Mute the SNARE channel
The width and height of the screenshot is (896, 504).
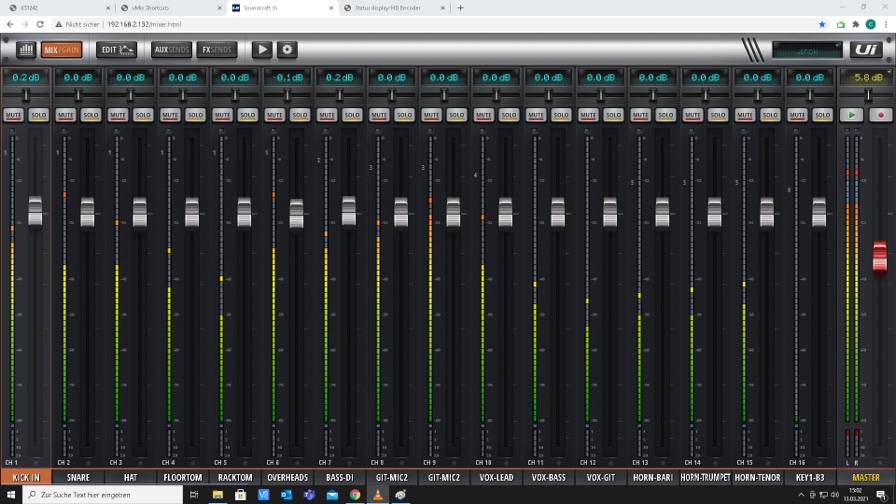(66, 115)
